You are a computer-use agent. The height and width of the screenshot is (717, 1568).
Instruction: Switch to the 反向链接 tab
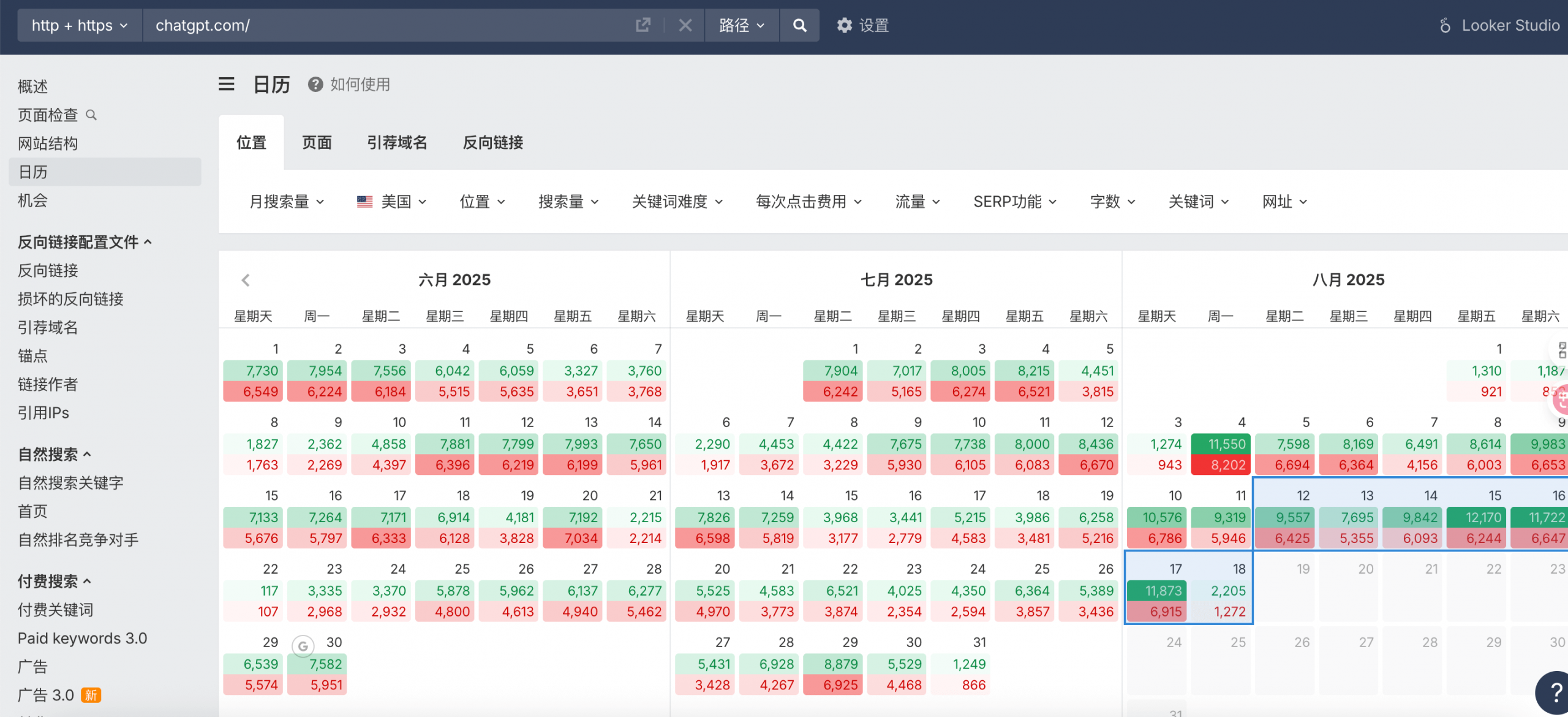click(492, 142)
